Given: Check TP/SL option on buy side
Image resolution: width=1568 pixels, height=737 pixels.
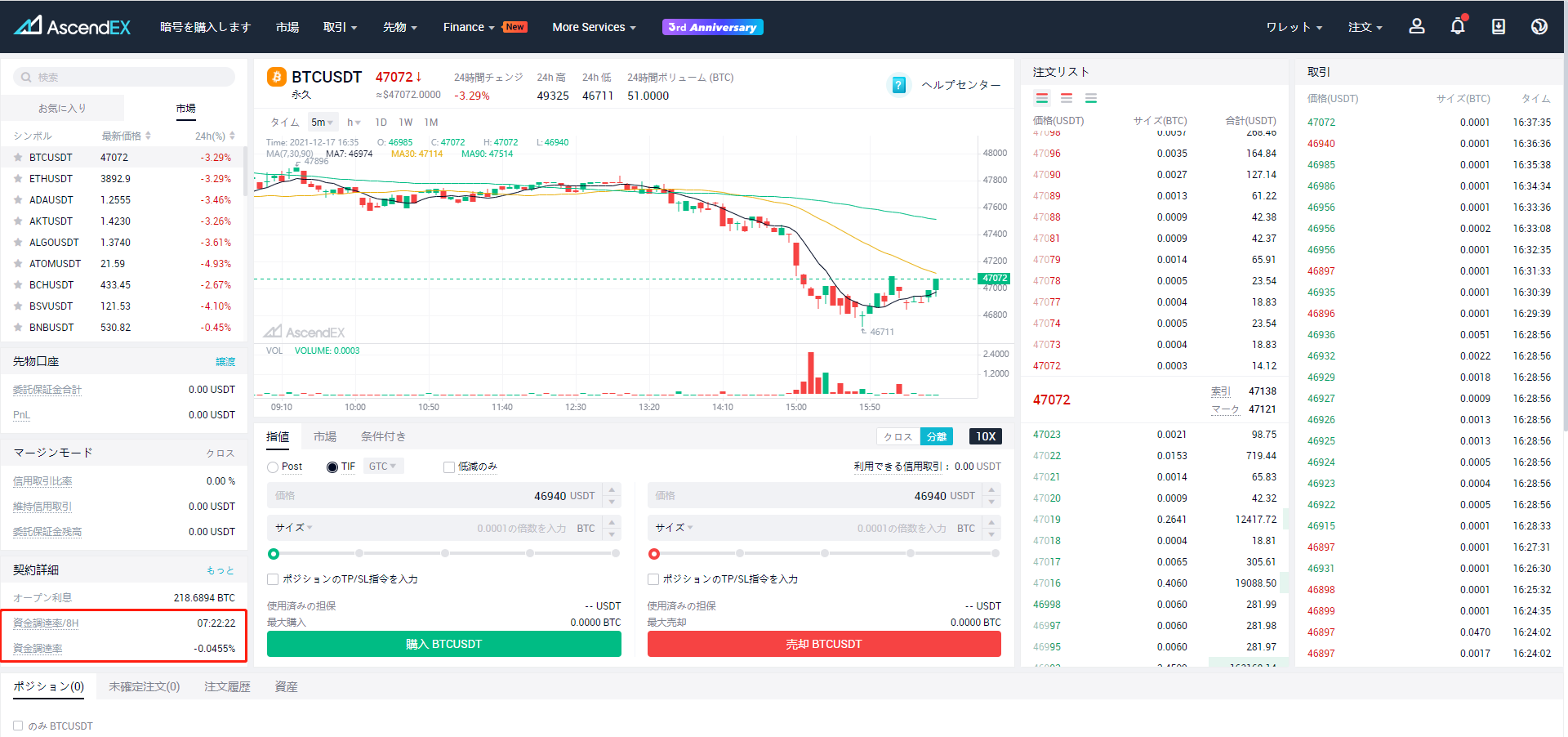Looking at the screenshot, I should point(273,578).
